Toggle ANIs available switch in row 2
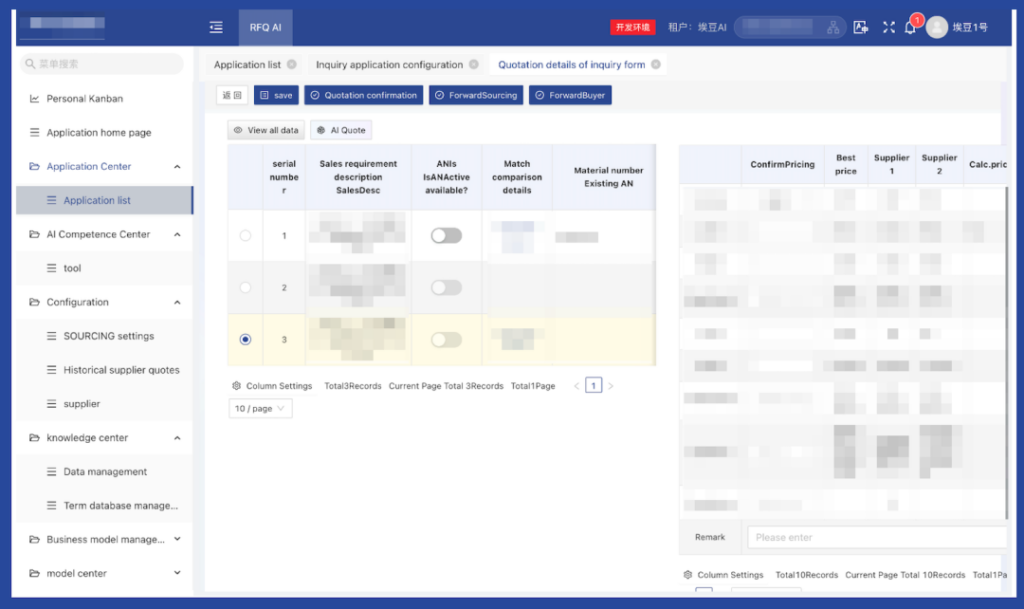This screenshot has height=609, width=1024. [x=446, y=287]
